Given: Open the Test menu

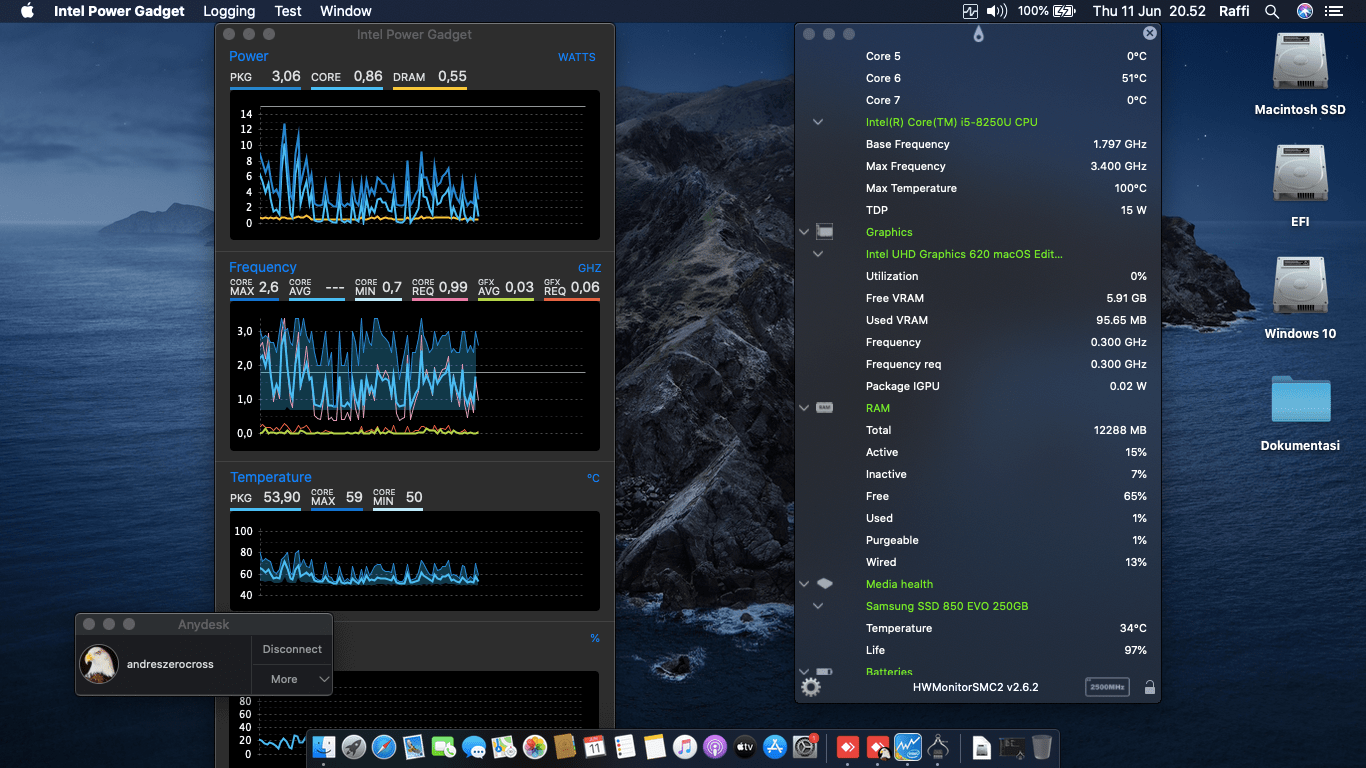Looking at the screenshot, I should click(x=288, y=11).
